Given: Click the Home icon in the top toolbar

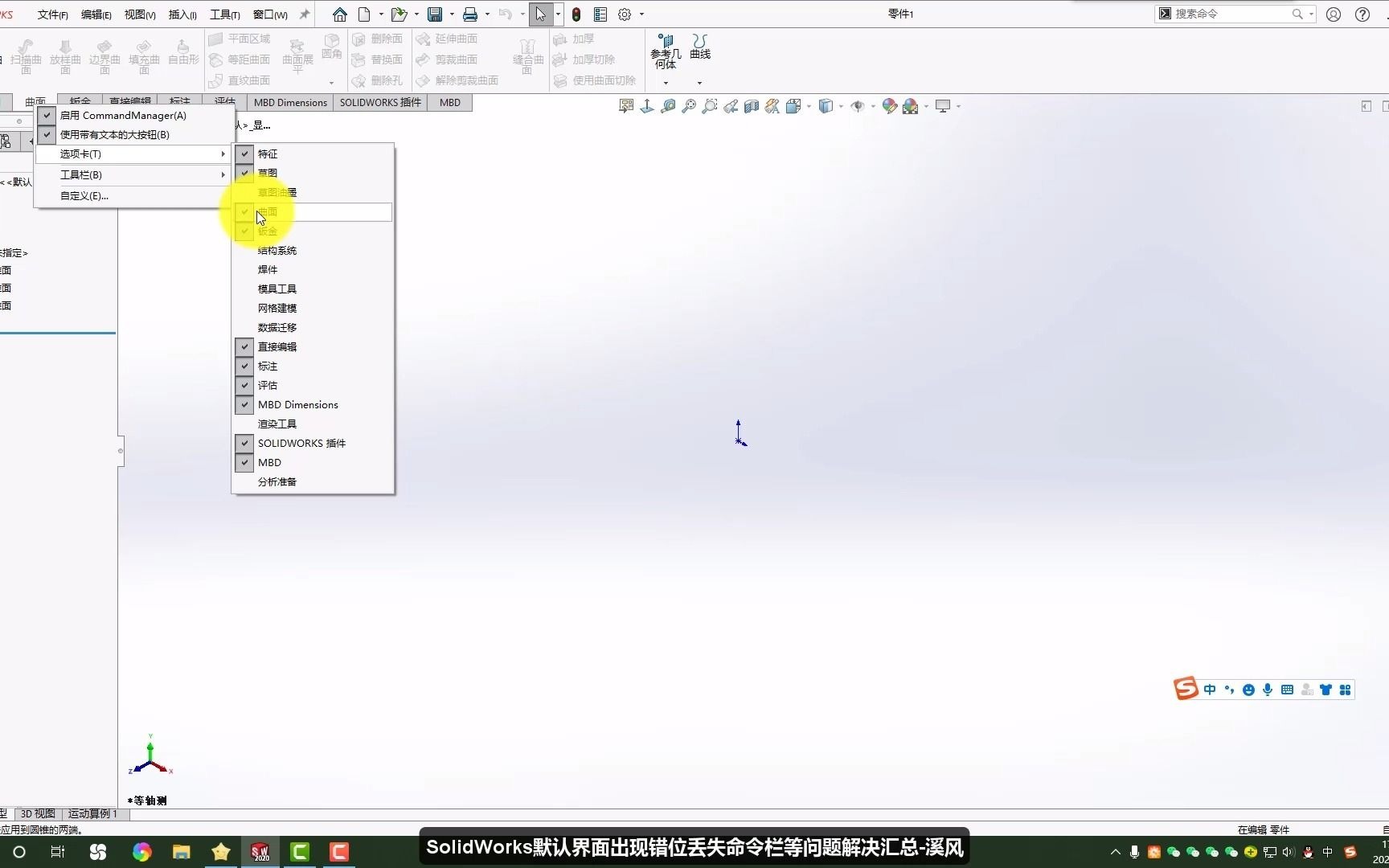Looking at the screenshot, I should coord(340,14).
